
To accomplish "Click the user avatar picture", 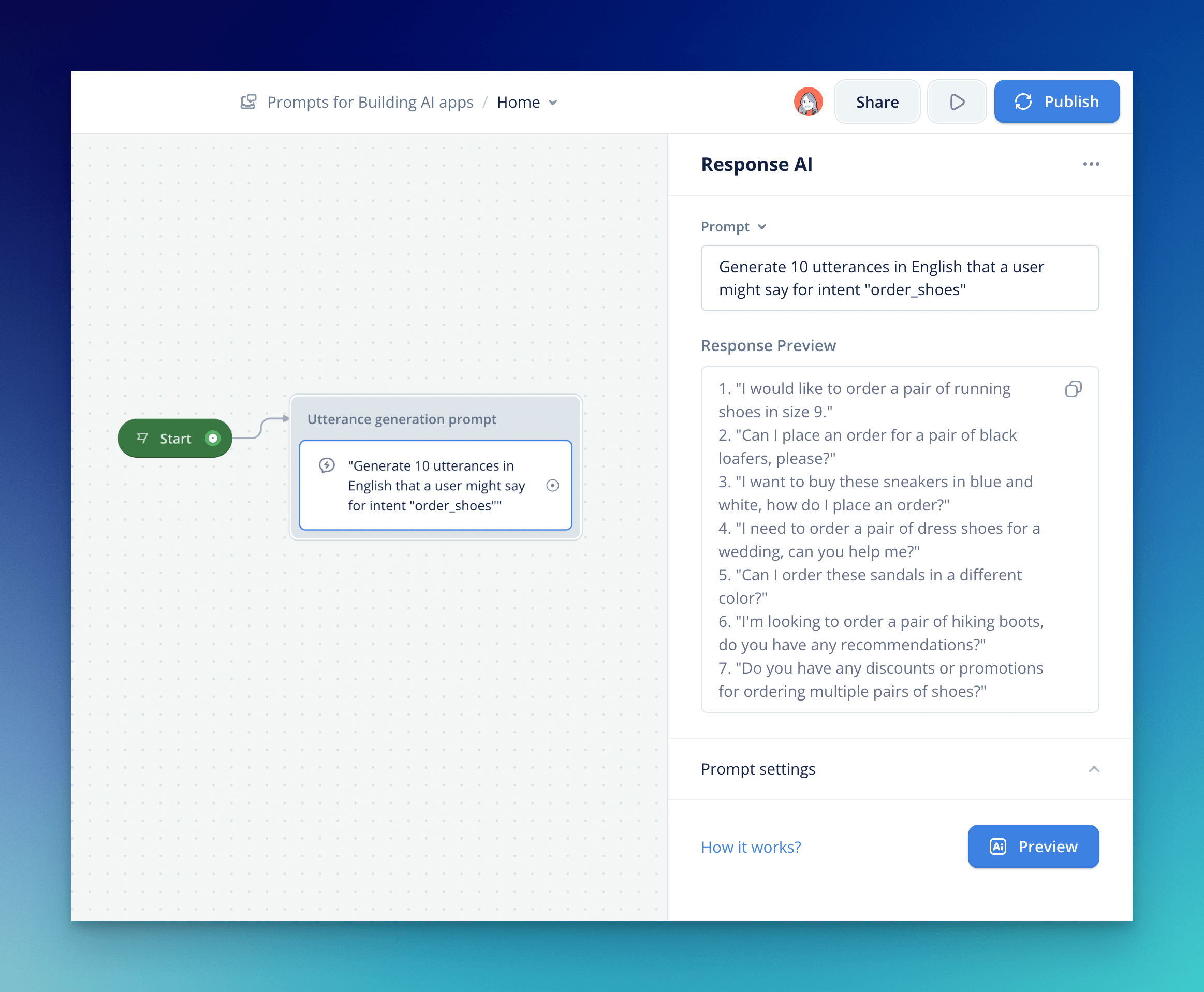I will coord(808,103).
